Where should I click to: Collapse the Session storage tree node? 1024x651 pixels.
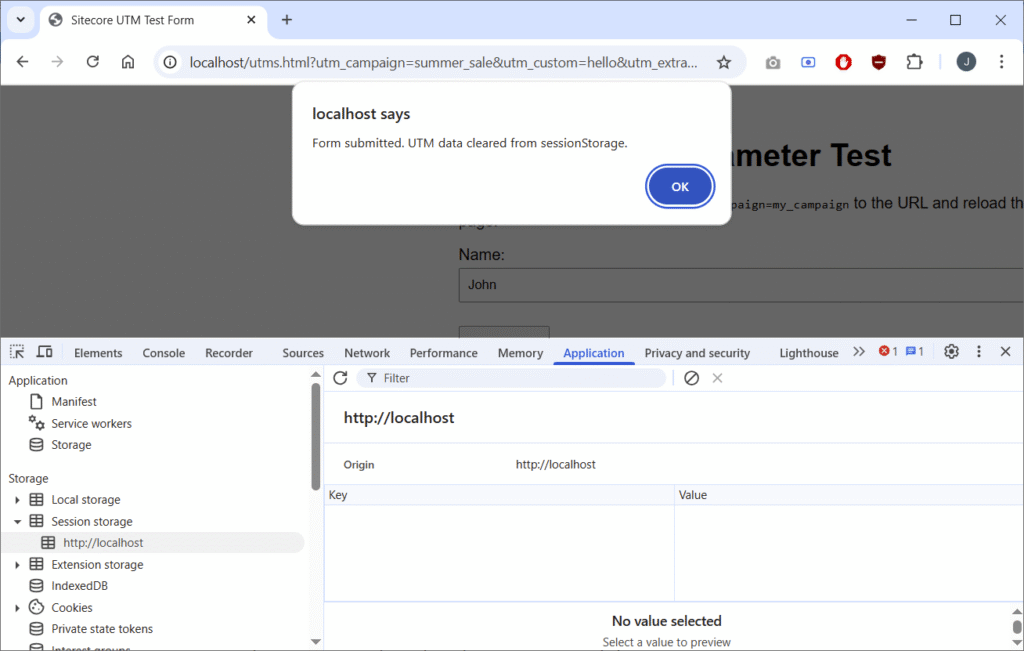point(18,522)
